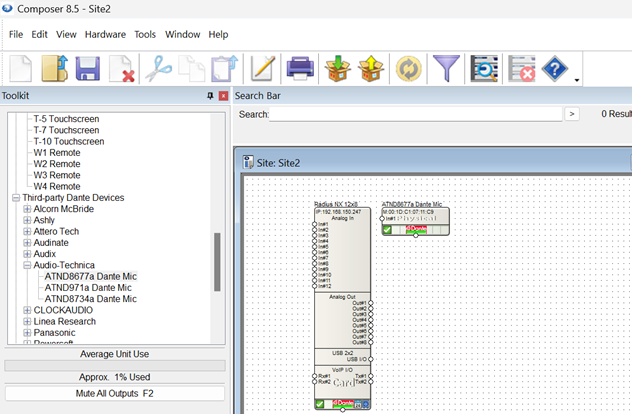This screenshot has width=632, height=414.
Task: Click the blue question mark Help icon
Action: [555, 69]
